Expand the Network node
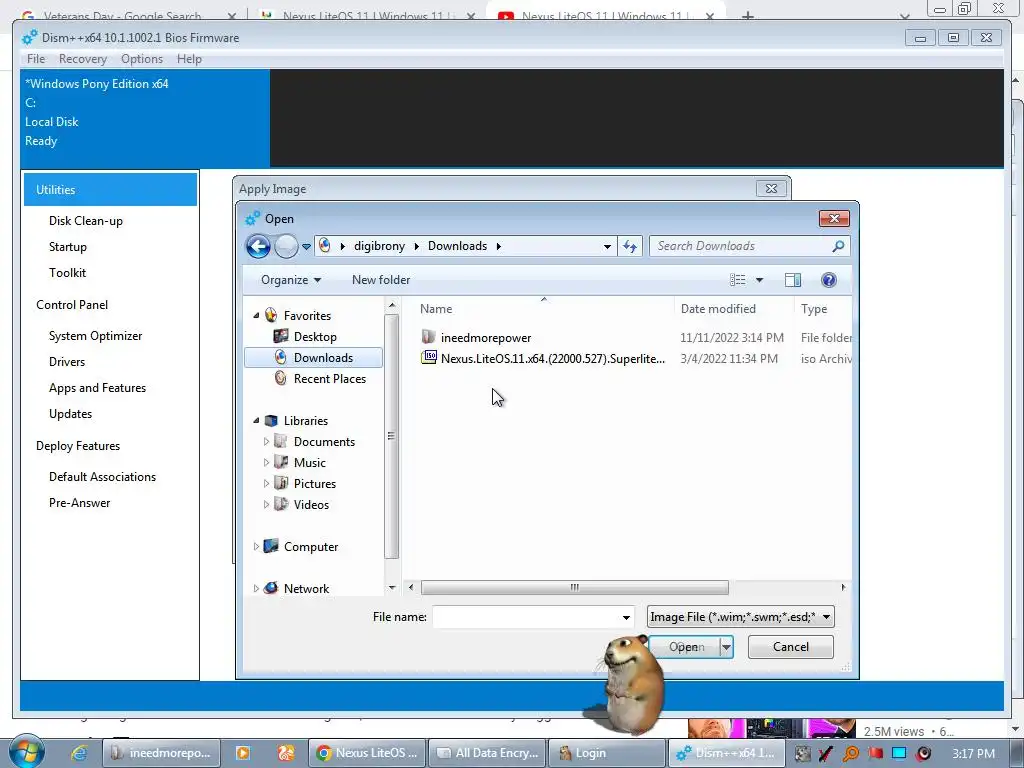This screenshot has height=768, width=1024. 256,588
